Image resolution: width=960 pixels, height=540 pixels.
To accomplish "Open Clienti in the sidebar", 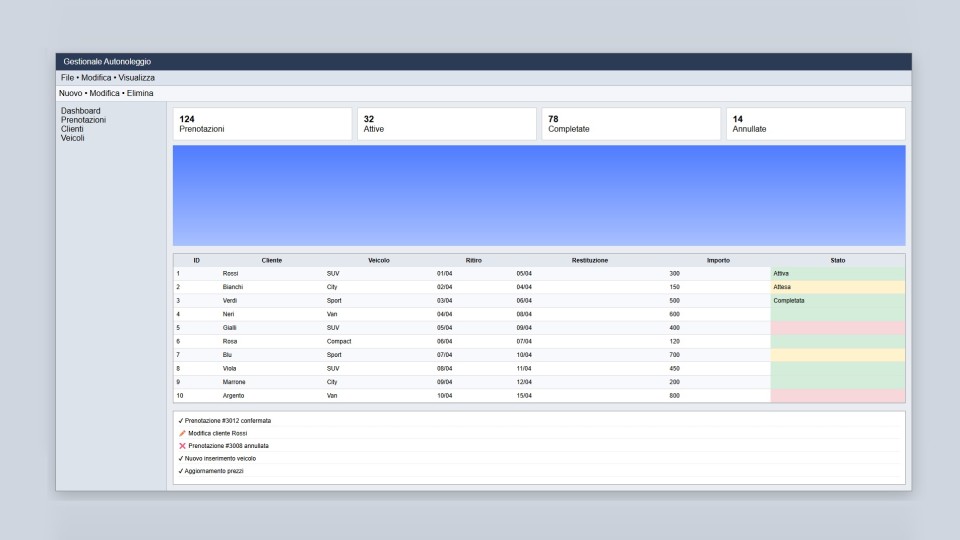I will coord(72,129).
